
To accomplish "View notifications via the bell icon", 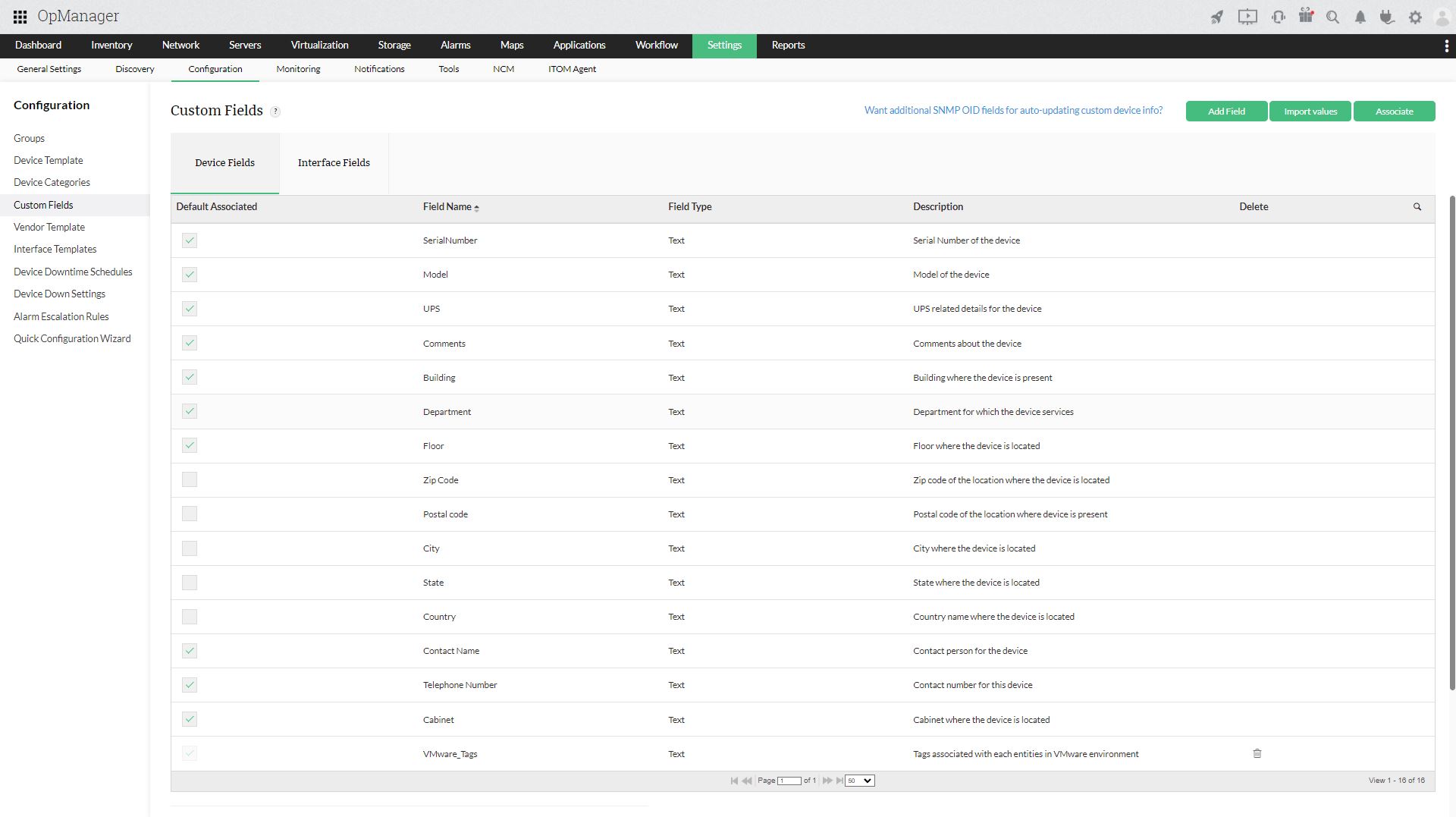I will [x=1360, y=16].
